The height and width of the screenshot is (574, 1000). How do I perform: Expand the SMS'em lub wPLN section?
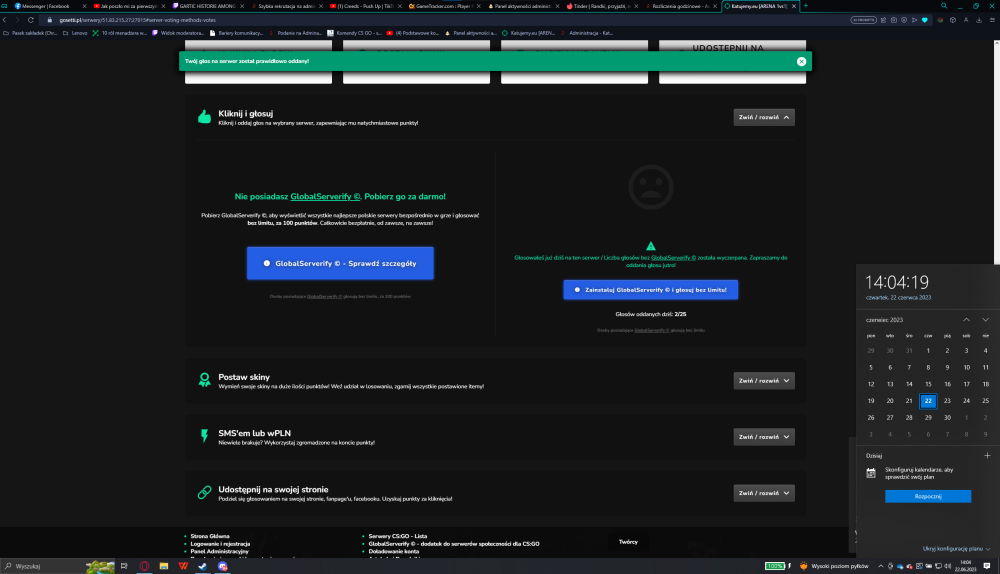point(764,437)
